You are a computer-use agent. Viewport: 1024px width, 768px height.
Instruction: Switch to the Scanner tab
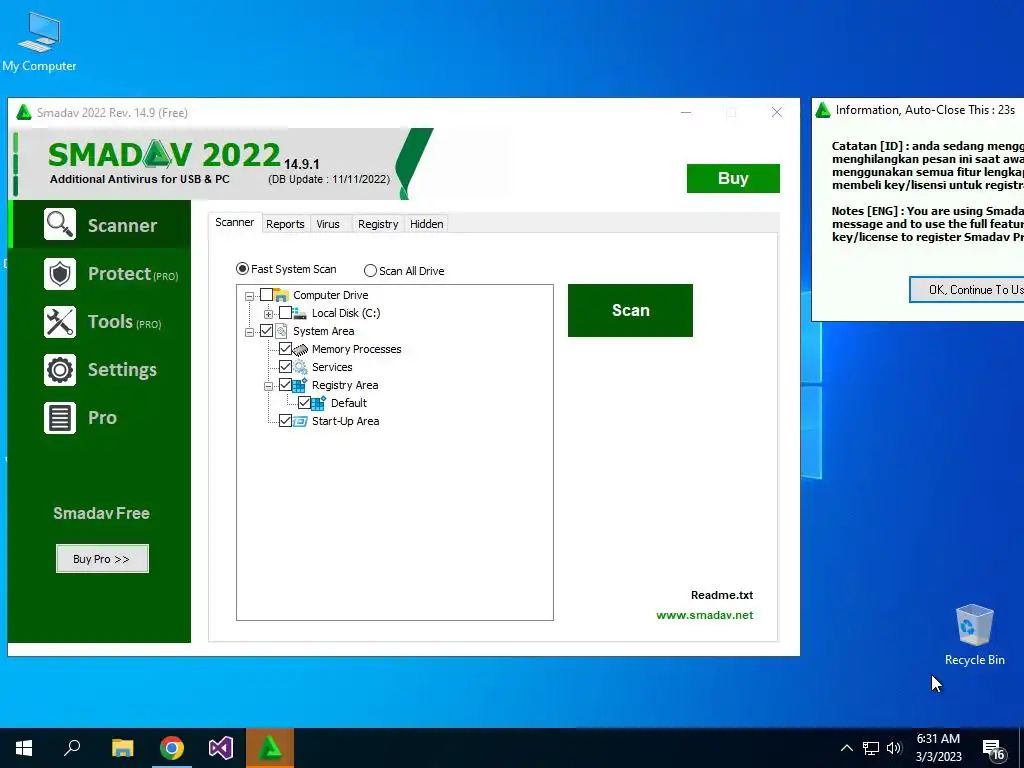point(234,222)
